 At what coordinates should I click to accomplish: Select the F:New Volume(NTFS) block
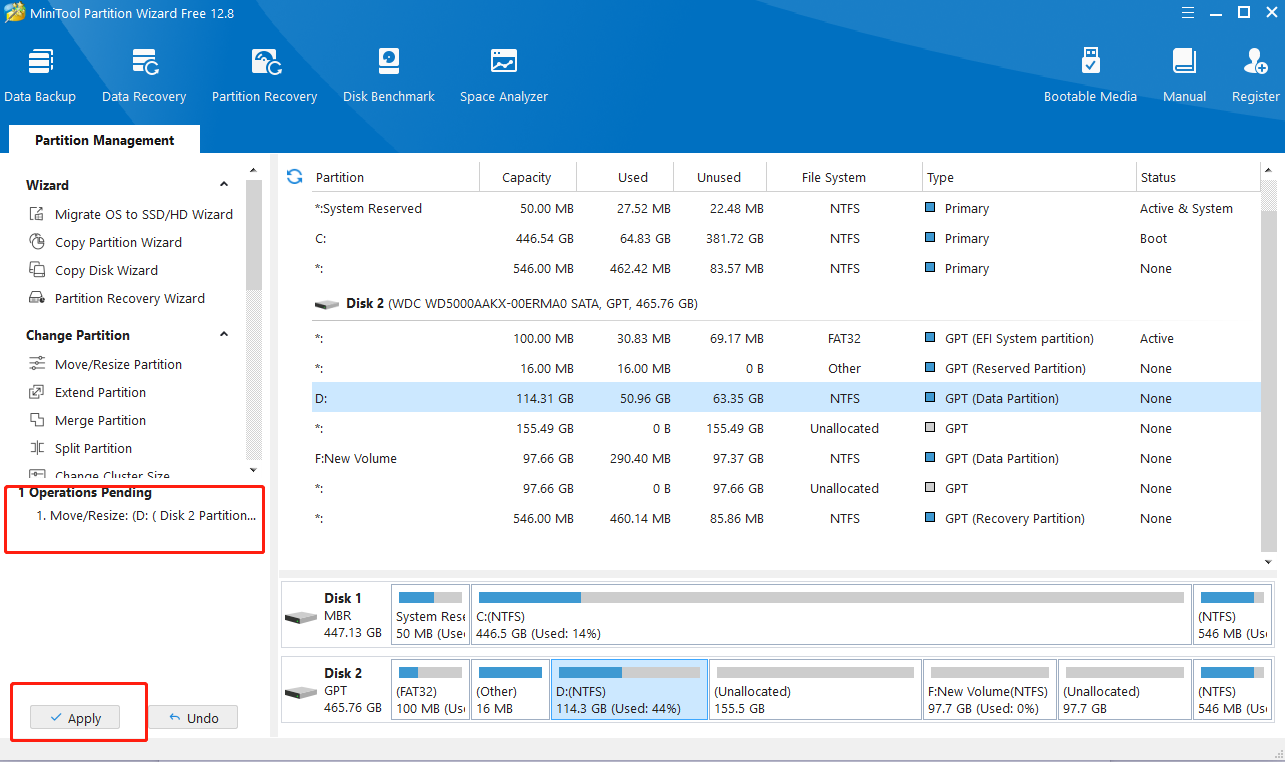point(989,689)
